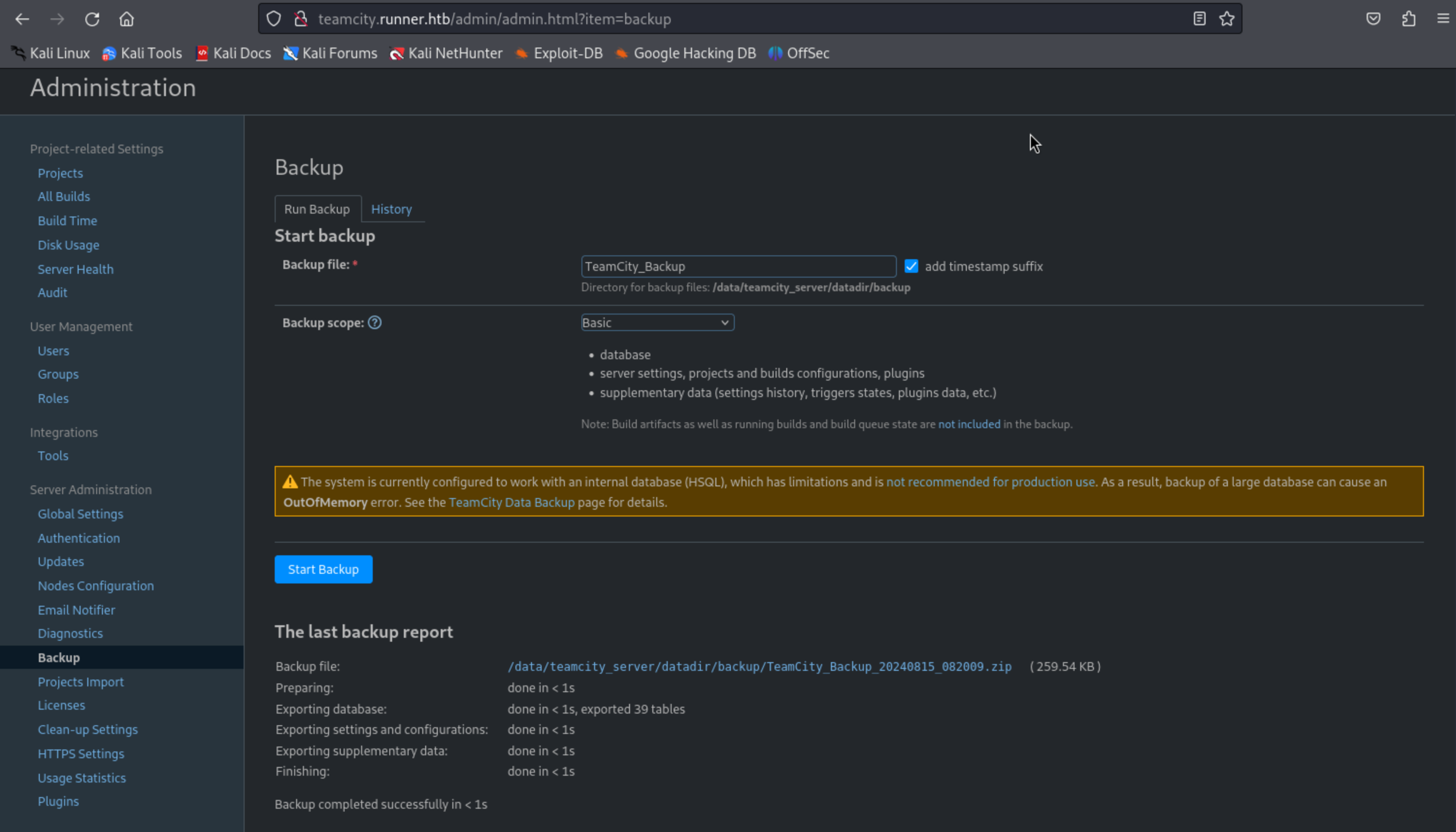
Task: Click Backup scope help question icon
Action: tap(375, 323)
